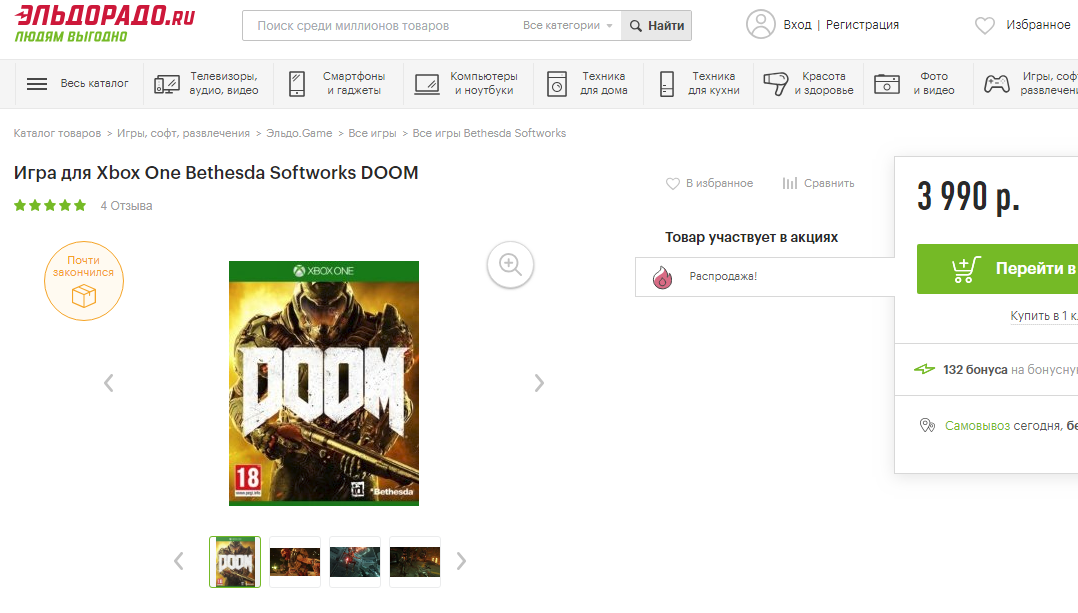Select the third screenshot thumbnail
Image resolution: width=1078 pixels, height=613 pixels.
click(355, 562)
